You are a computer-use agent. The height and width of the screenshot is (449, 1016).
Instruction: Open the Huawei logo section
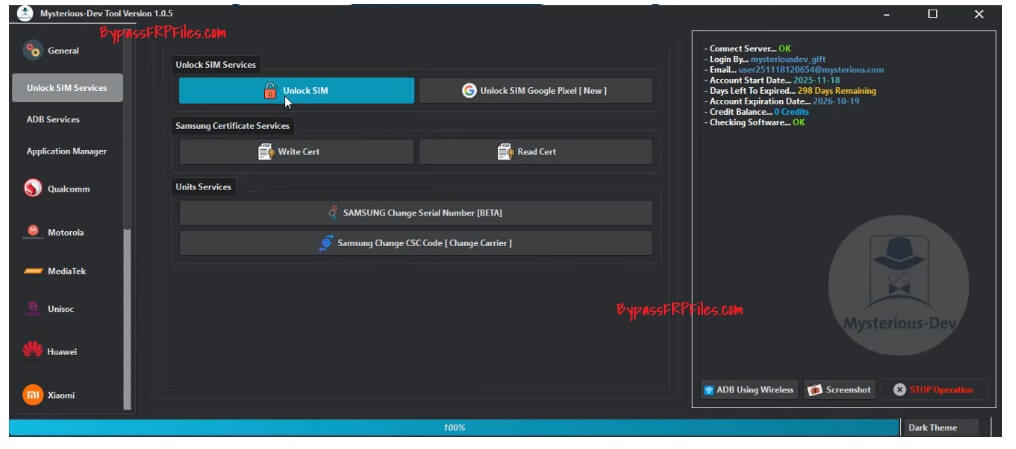32,351
